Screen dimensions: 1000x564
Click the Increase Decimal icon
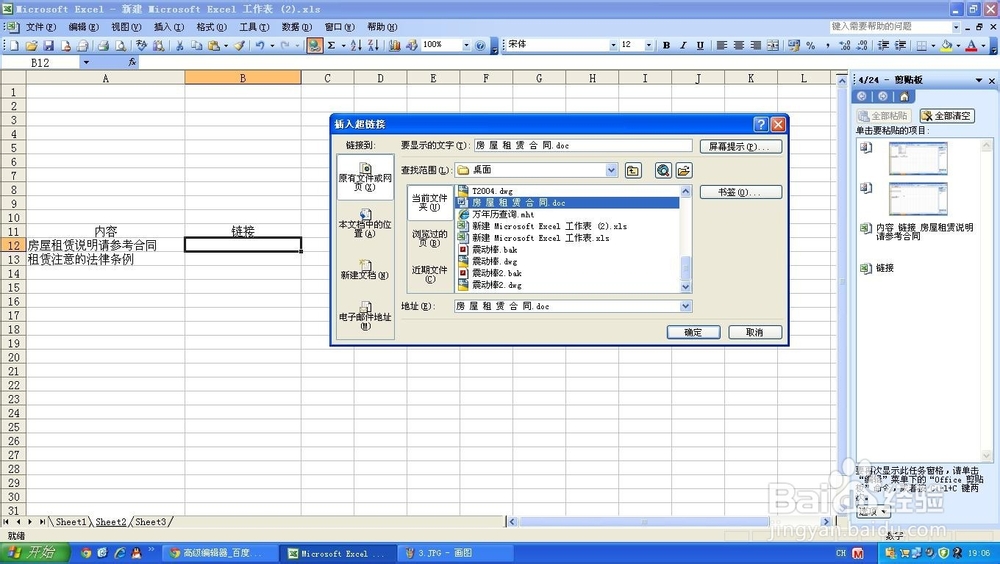[x=845, y=45]
